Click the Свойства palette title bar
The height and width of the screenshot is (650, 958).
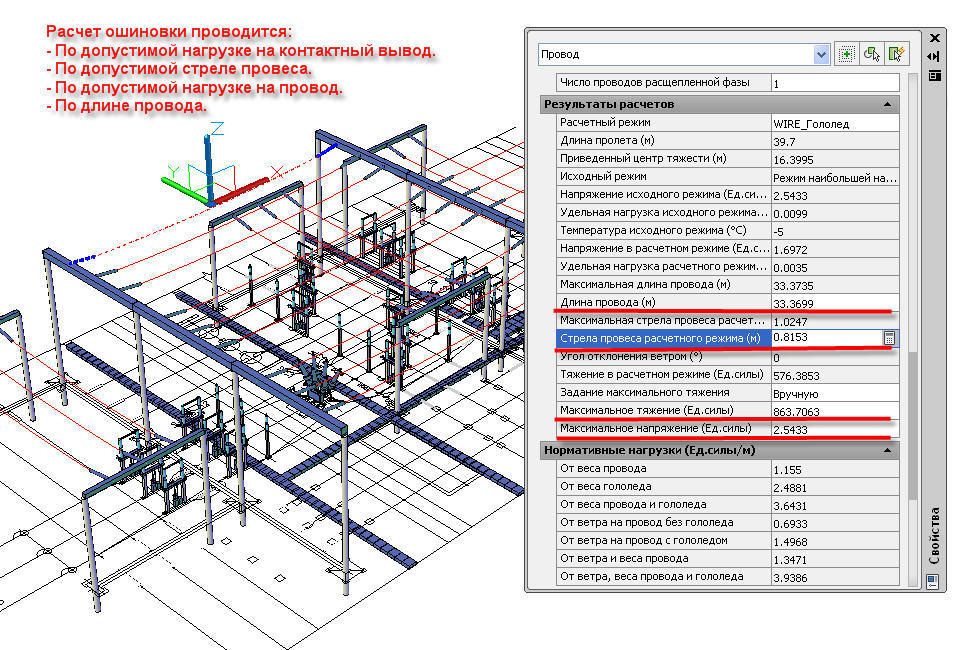935,535
